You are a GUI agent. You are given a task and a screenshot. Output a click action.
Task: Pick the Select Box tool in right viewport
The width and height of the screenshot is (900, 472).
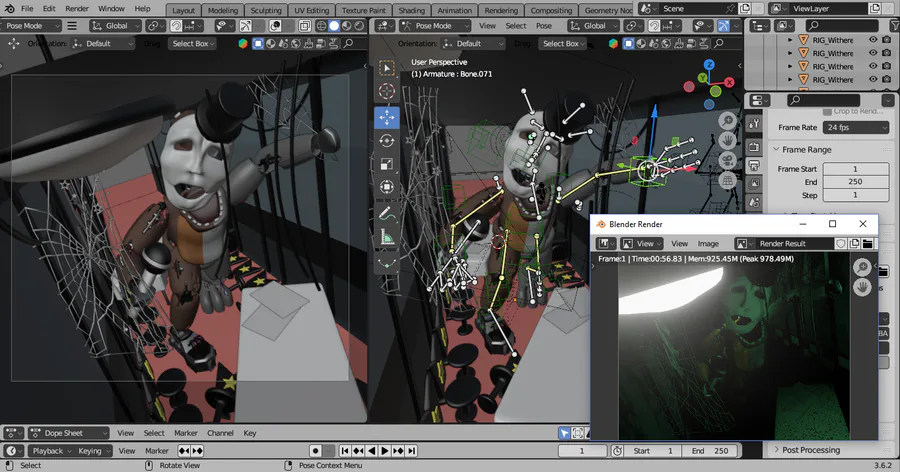387,68
